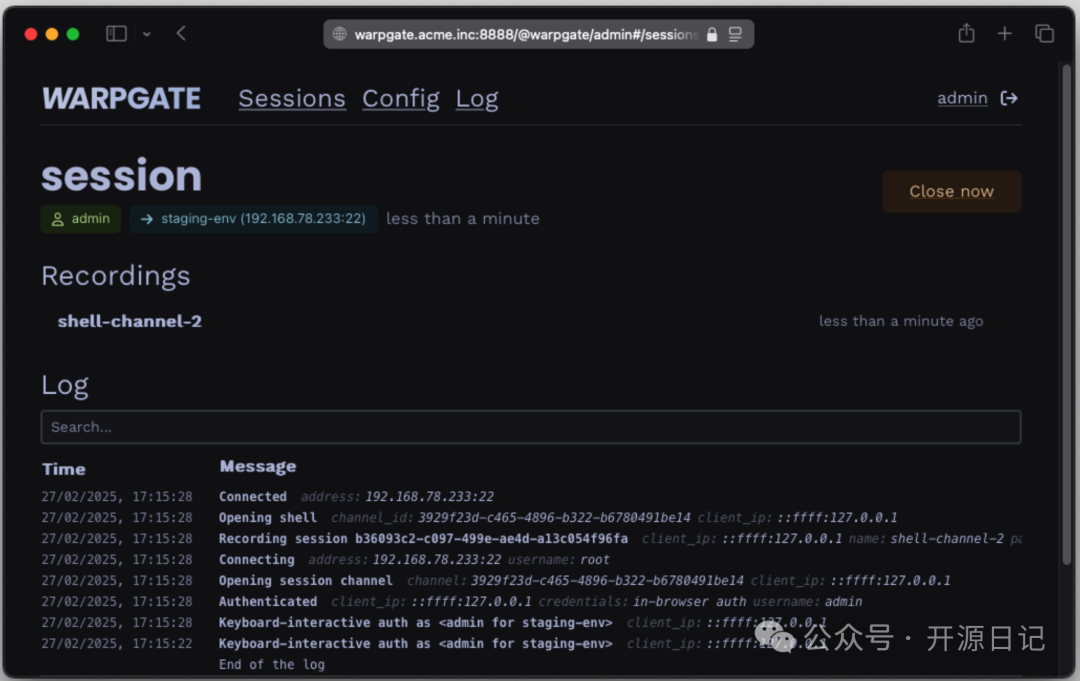The height and width of the screenshot is (681, 1080).
Task: Open the Config page
Action: [401, 99]
